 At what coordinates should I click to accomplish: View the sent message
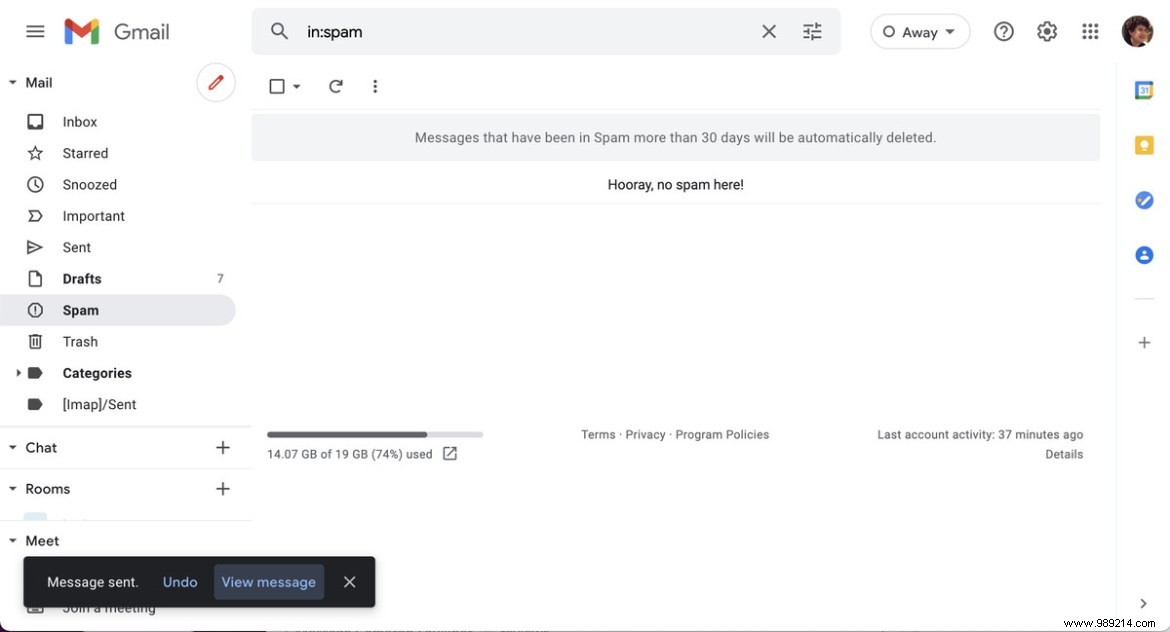[268, 580]
